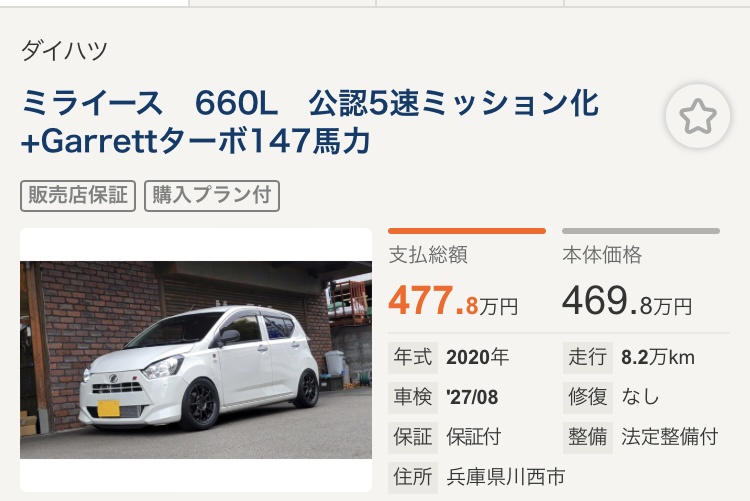Screen dimensions: 750x501
Task: Click the 保証 label tag
Action: click(413, 437)
